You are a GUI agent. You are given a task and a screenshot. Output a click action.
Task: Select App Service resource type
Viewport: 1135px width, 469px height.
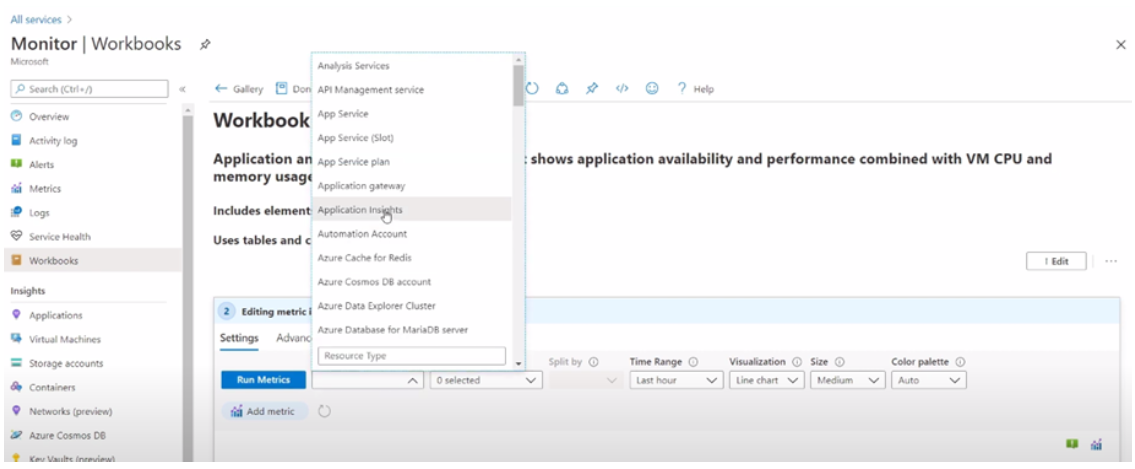411,114
